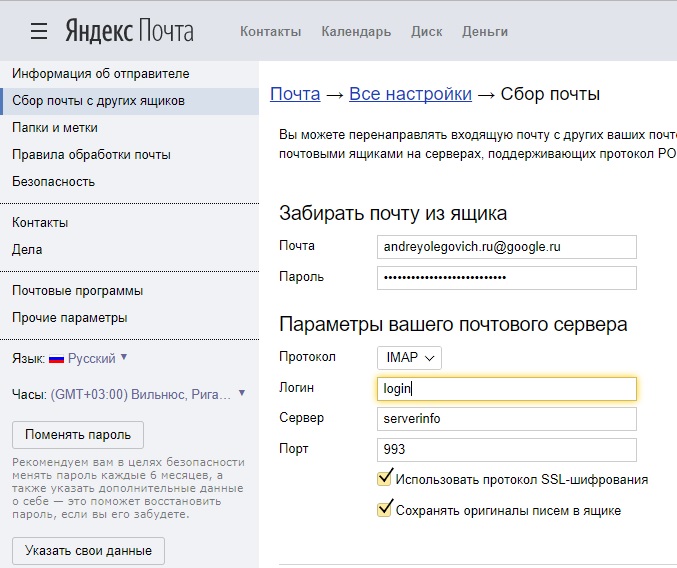The image size is (677, 568).
Task: Open Правила обработки почты settings
Action: pyautogui.click(x=130, y=155)
